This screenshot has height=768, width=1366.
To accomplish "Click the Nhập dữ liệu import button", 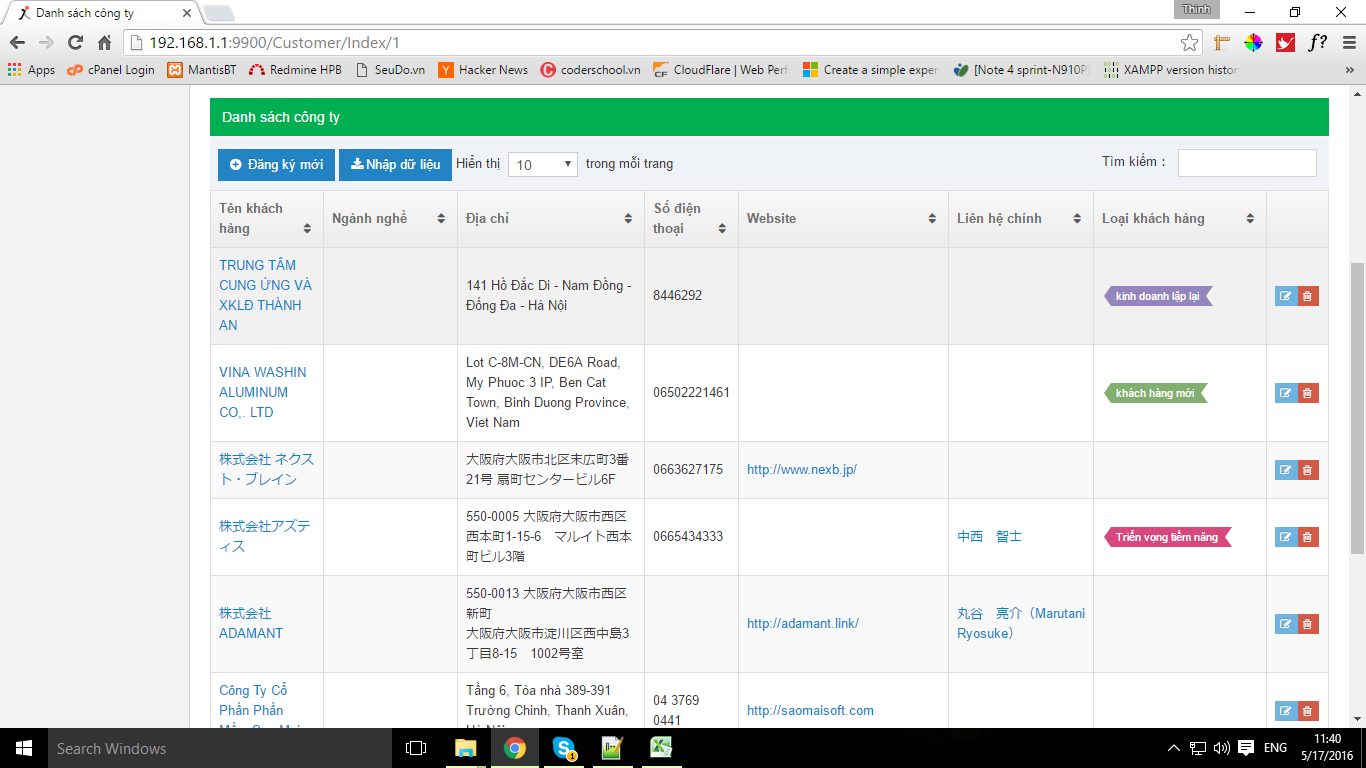I will 395,164.
